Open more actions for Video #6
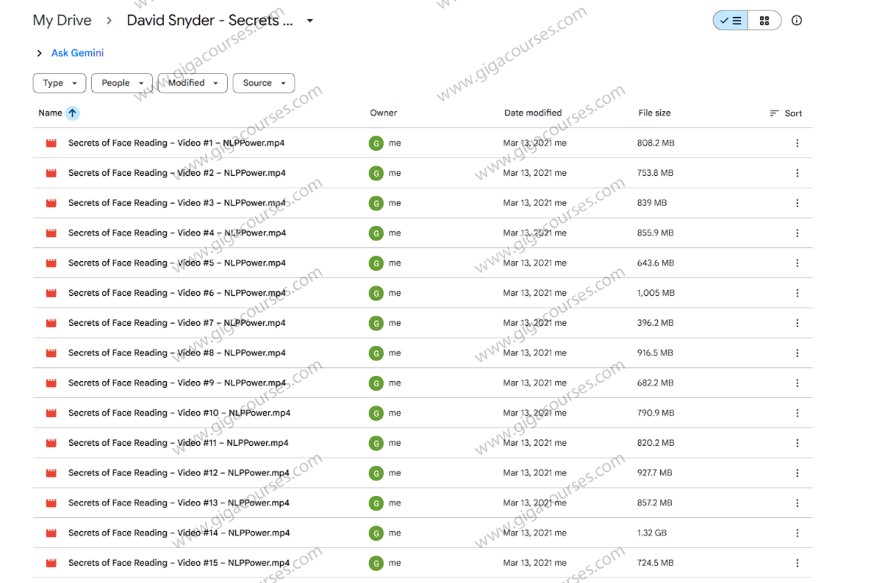This screenshot has width=869, height=583. 797,293
